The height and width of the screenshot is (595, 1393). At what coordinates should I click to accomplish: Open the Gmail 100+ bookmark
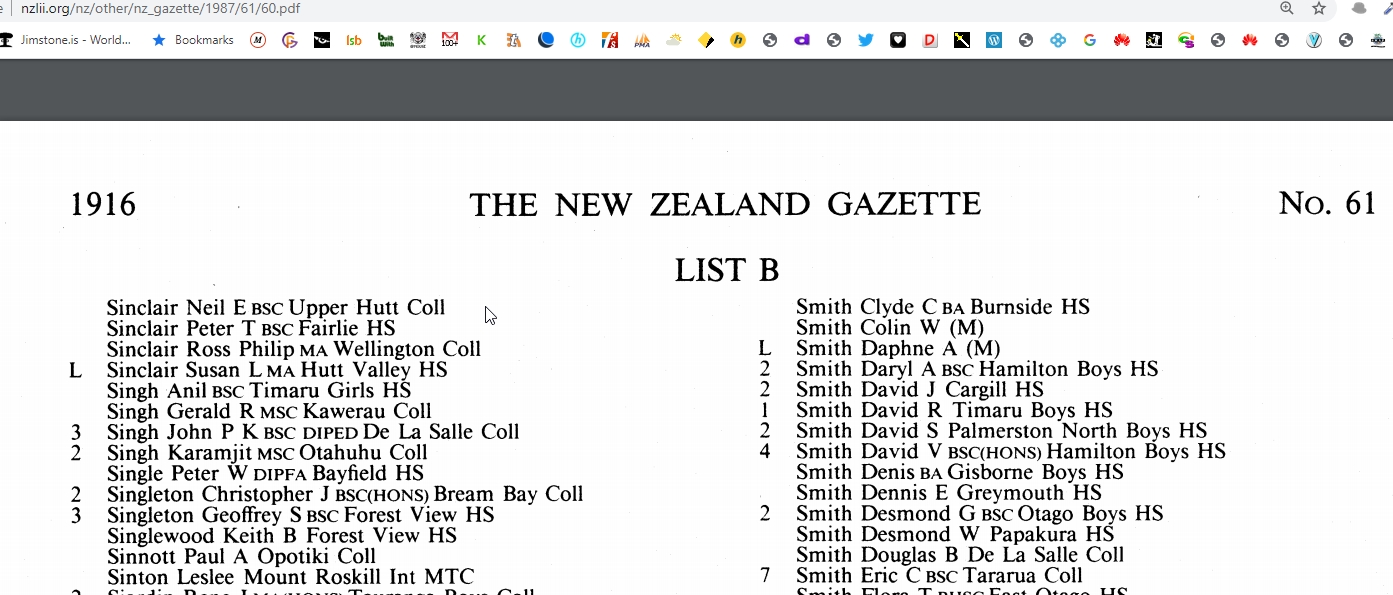point(450,40)
